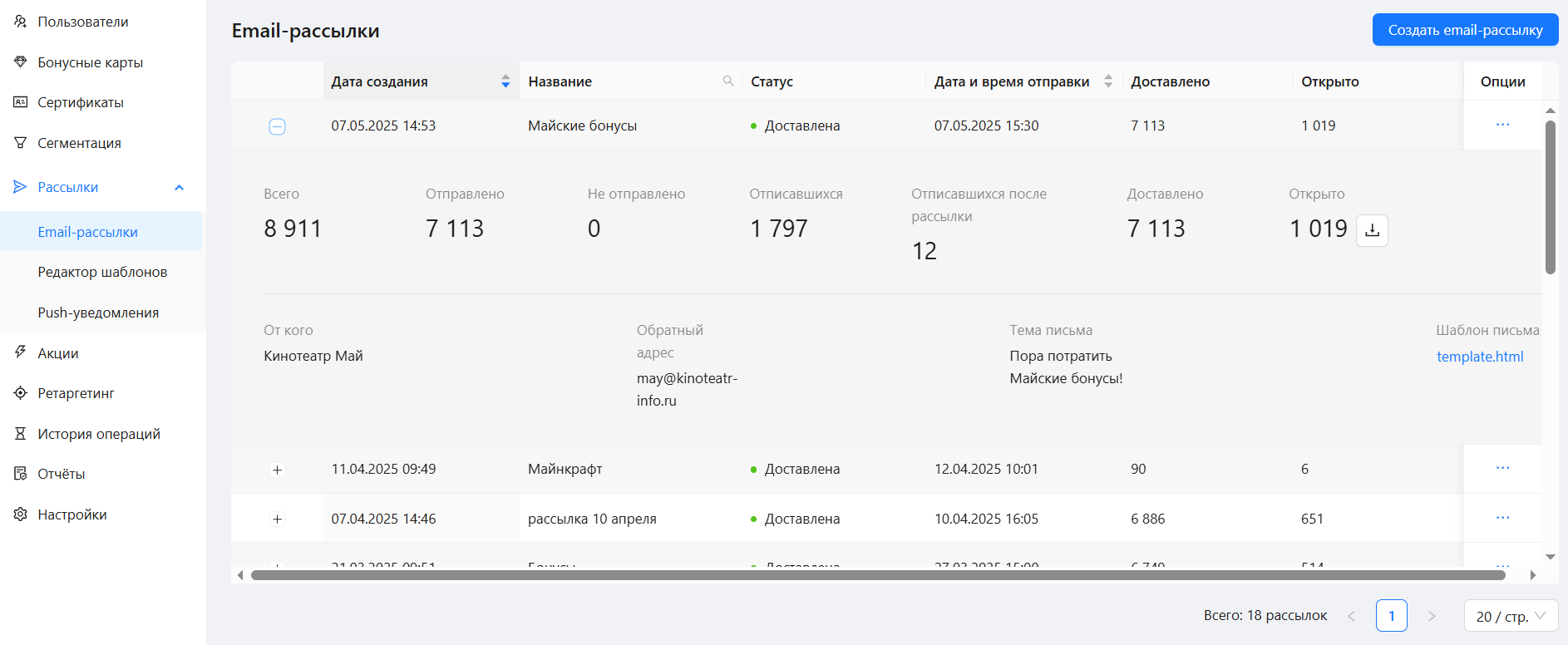This screenshot has width=1568, height=645.
Task: Open История операций menu item
Action: [x=99, y=434]
